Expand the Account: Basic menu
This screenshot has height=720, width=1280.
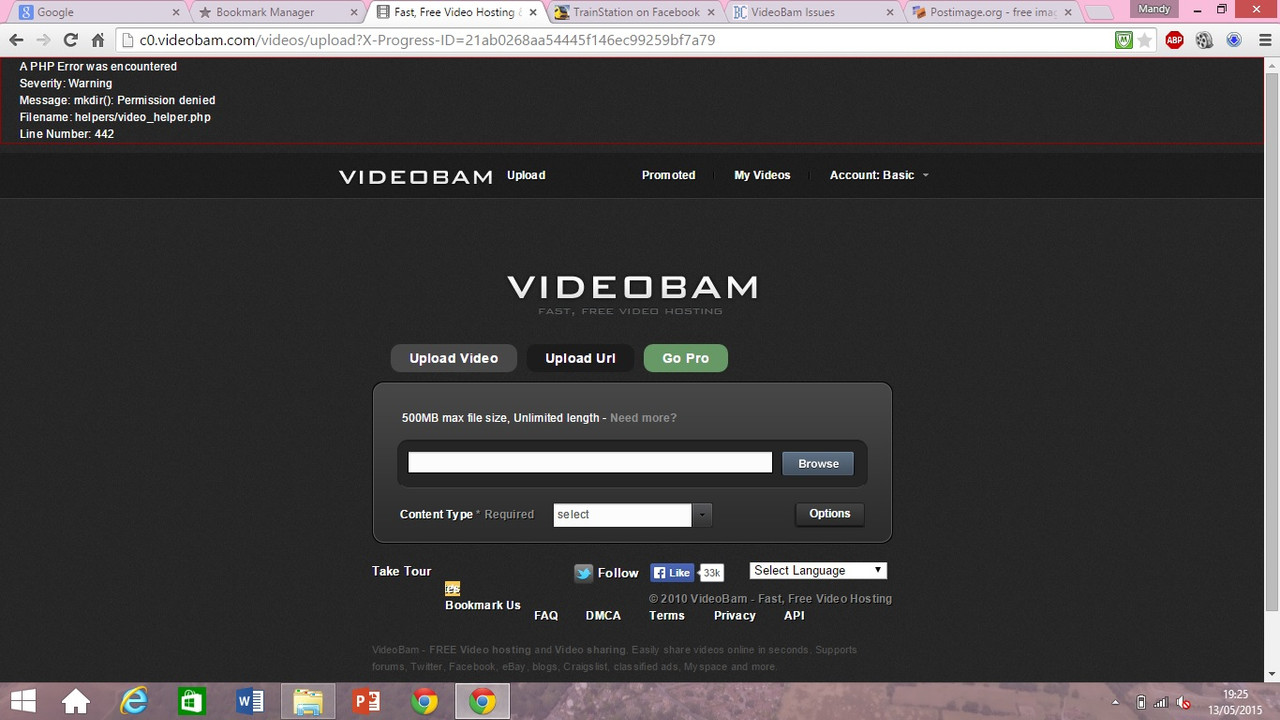tap(879, 175)
